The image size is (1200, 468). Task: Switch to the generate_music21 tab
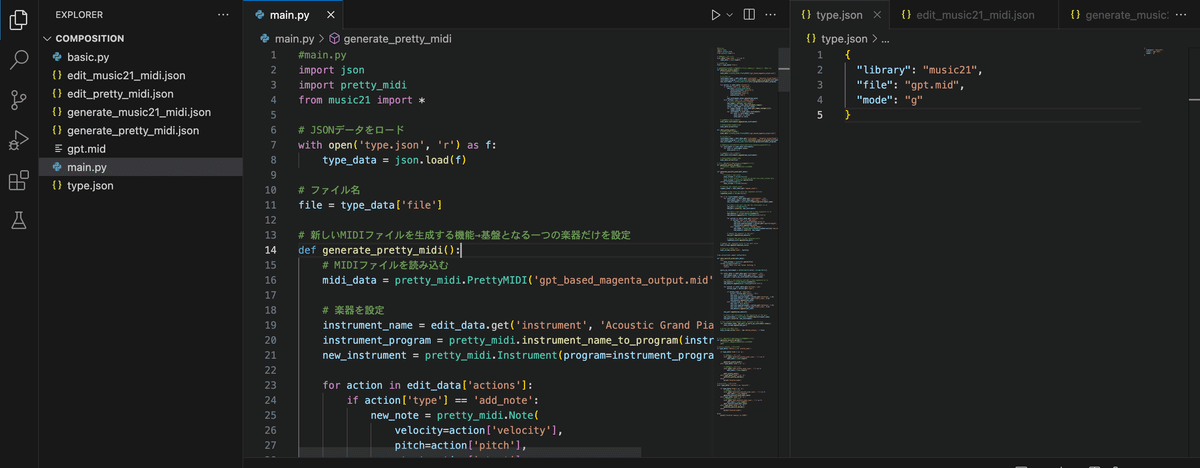click(x=1113, y=15)
